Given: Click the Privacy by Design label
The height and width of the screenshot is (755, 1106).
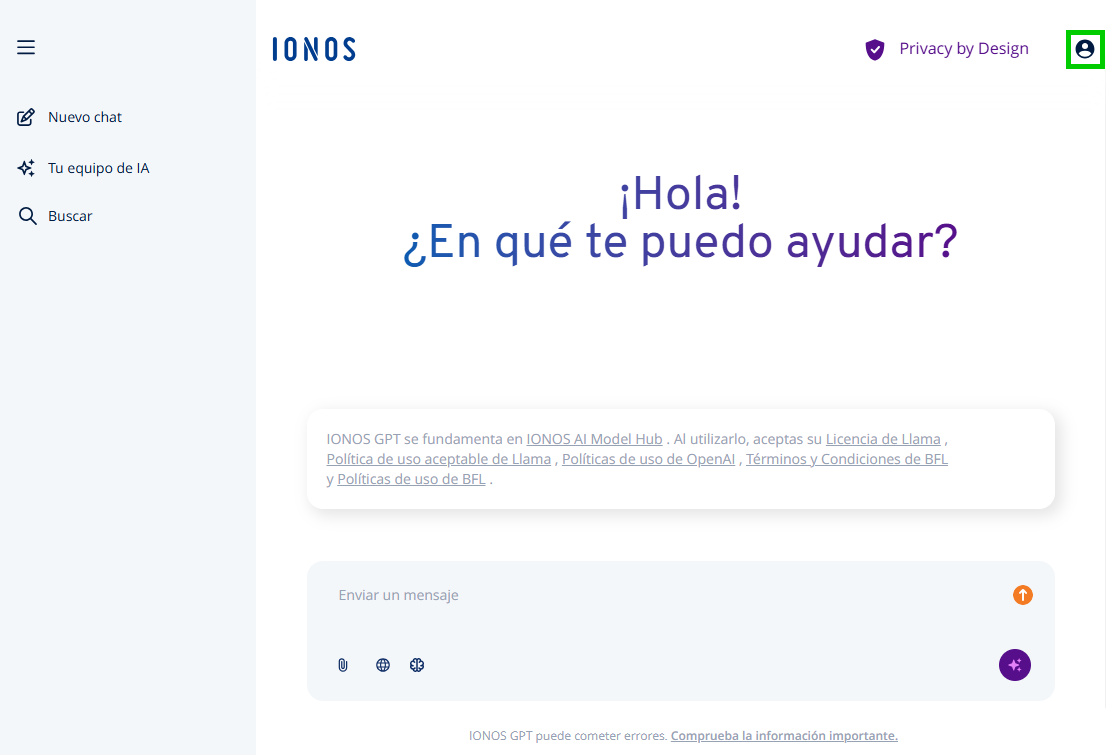Looking at the screenshot, I should coord(964,49).
